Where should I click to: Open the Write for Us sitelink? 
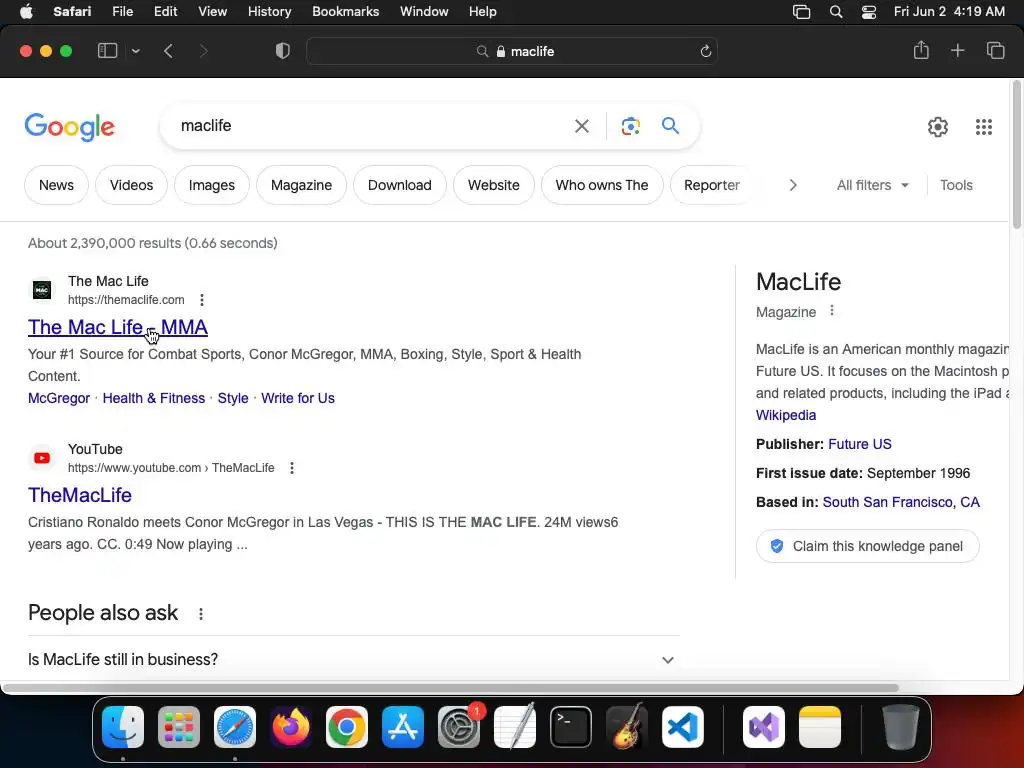[x=298, y=398]
